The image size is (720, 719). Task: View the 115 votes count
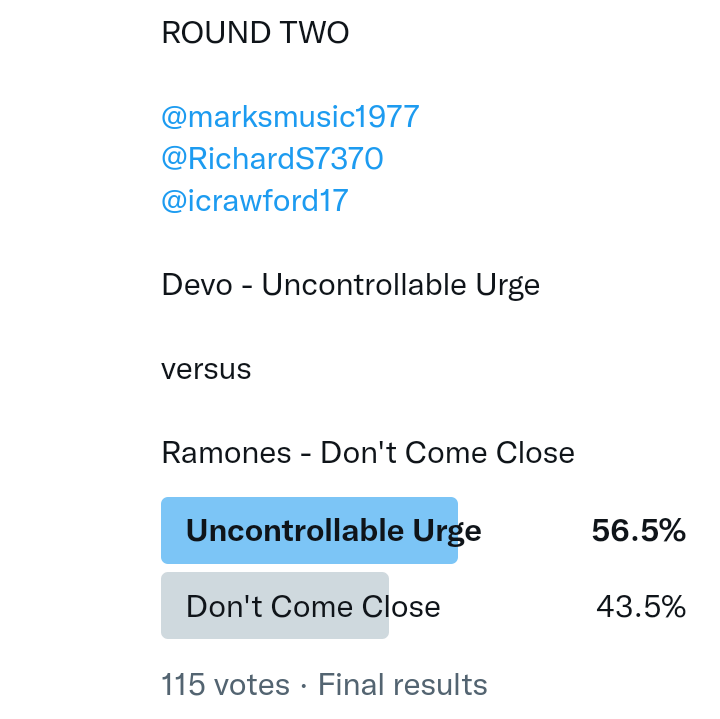[x=225, y=685]
